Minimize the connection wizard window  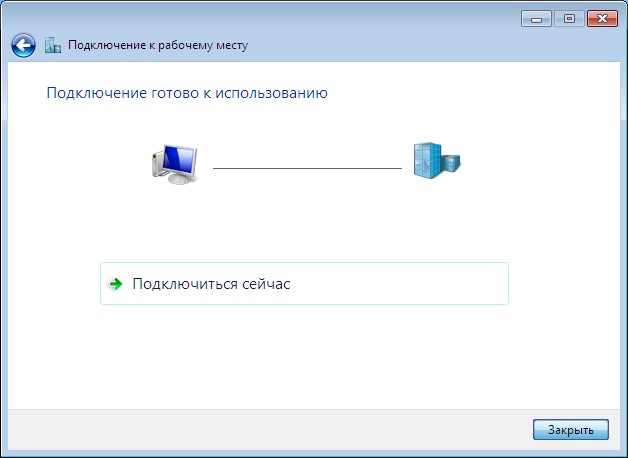tap(536, 19)
